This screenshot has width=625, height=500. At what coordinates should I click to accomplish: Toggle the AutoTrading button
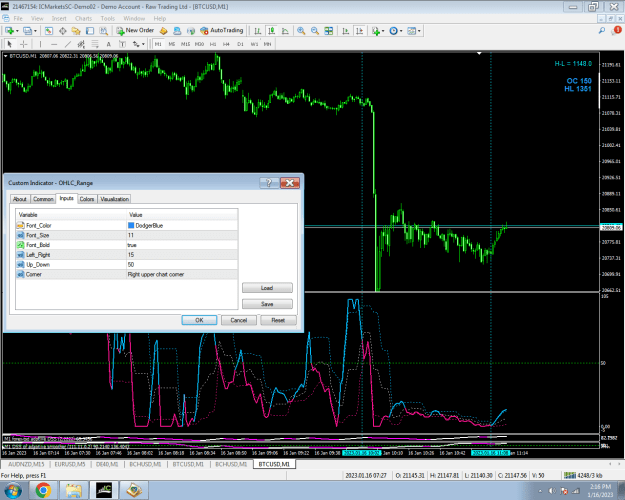tap(222, 31)
